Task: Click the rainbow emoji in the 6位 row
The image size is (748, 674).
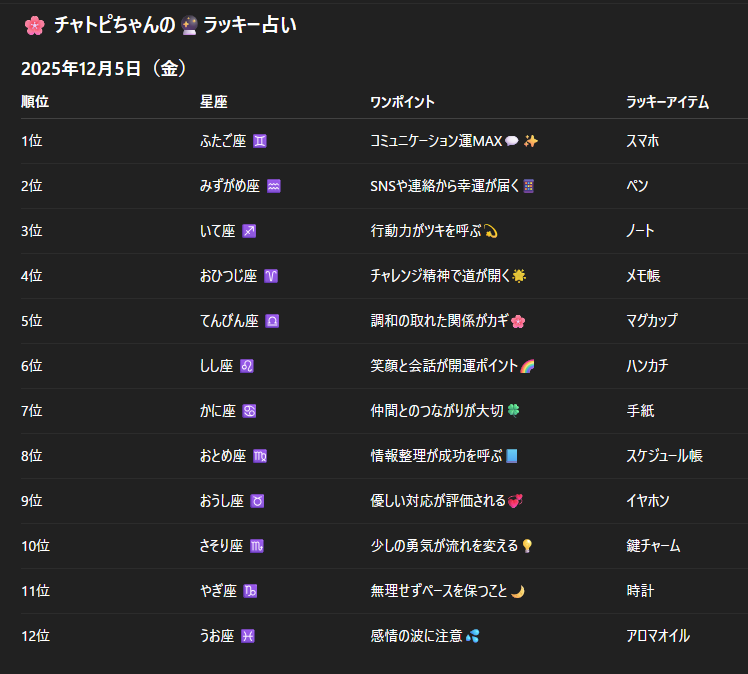Action: (x=528, y=366)
